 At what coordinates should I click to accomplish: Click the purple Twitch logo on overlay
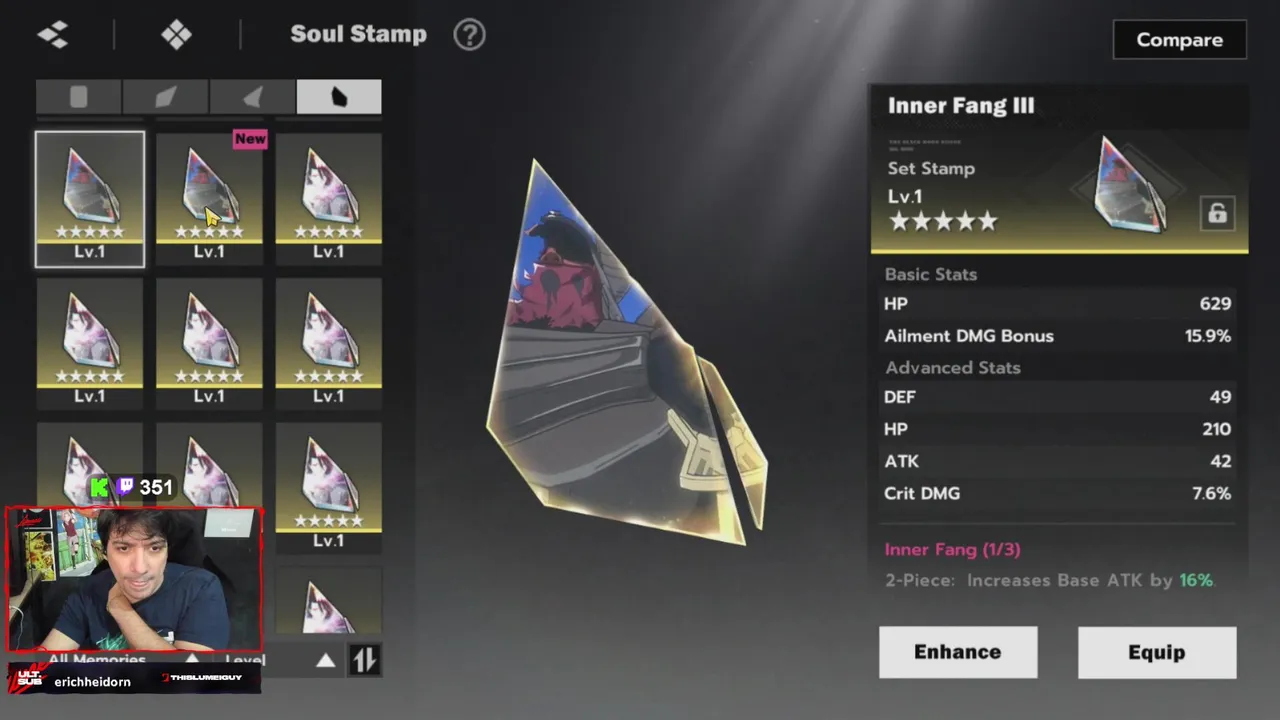(x=126, y=487)
